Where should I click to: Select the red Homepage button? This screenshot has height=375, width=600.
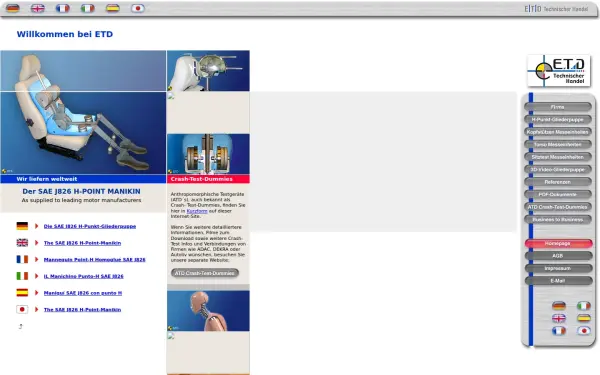pyautogui.click(x=558, y=243)
